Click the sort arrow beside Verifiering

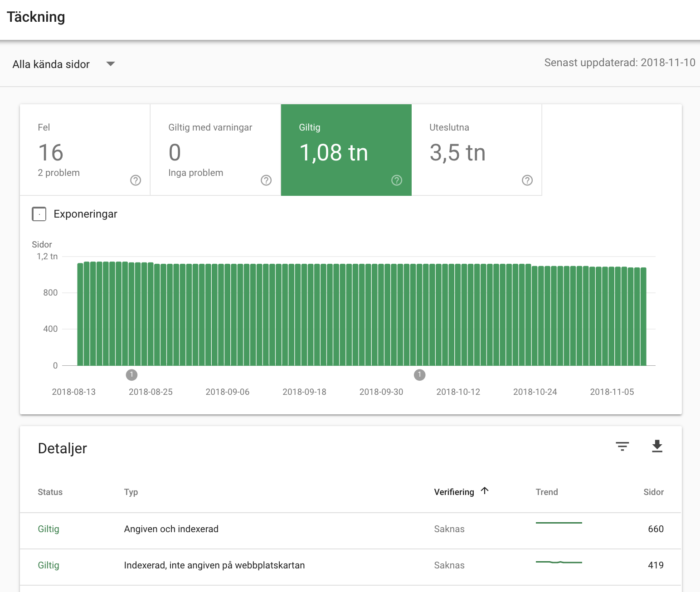point(485,491)
